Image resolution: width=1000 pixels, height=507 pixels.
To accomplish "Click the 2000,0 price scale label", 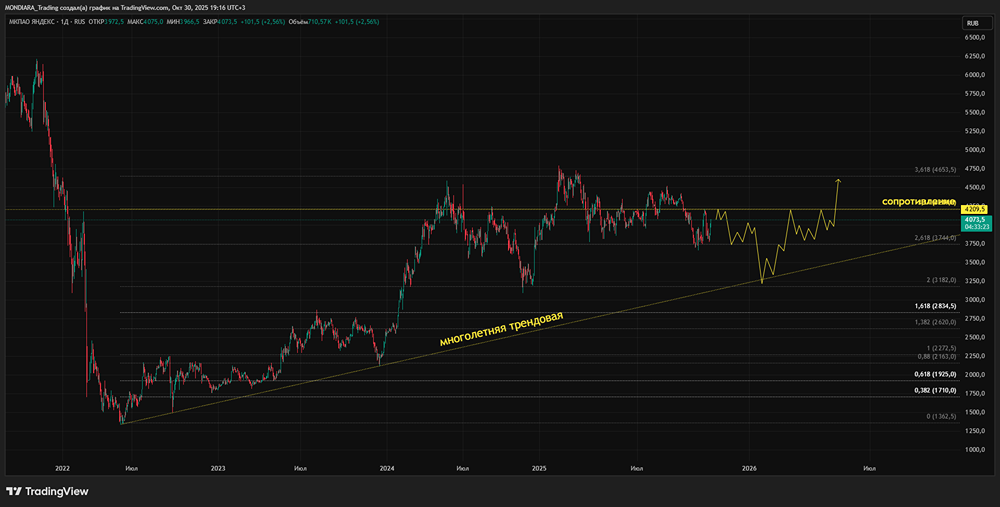I will pos(976,374).
